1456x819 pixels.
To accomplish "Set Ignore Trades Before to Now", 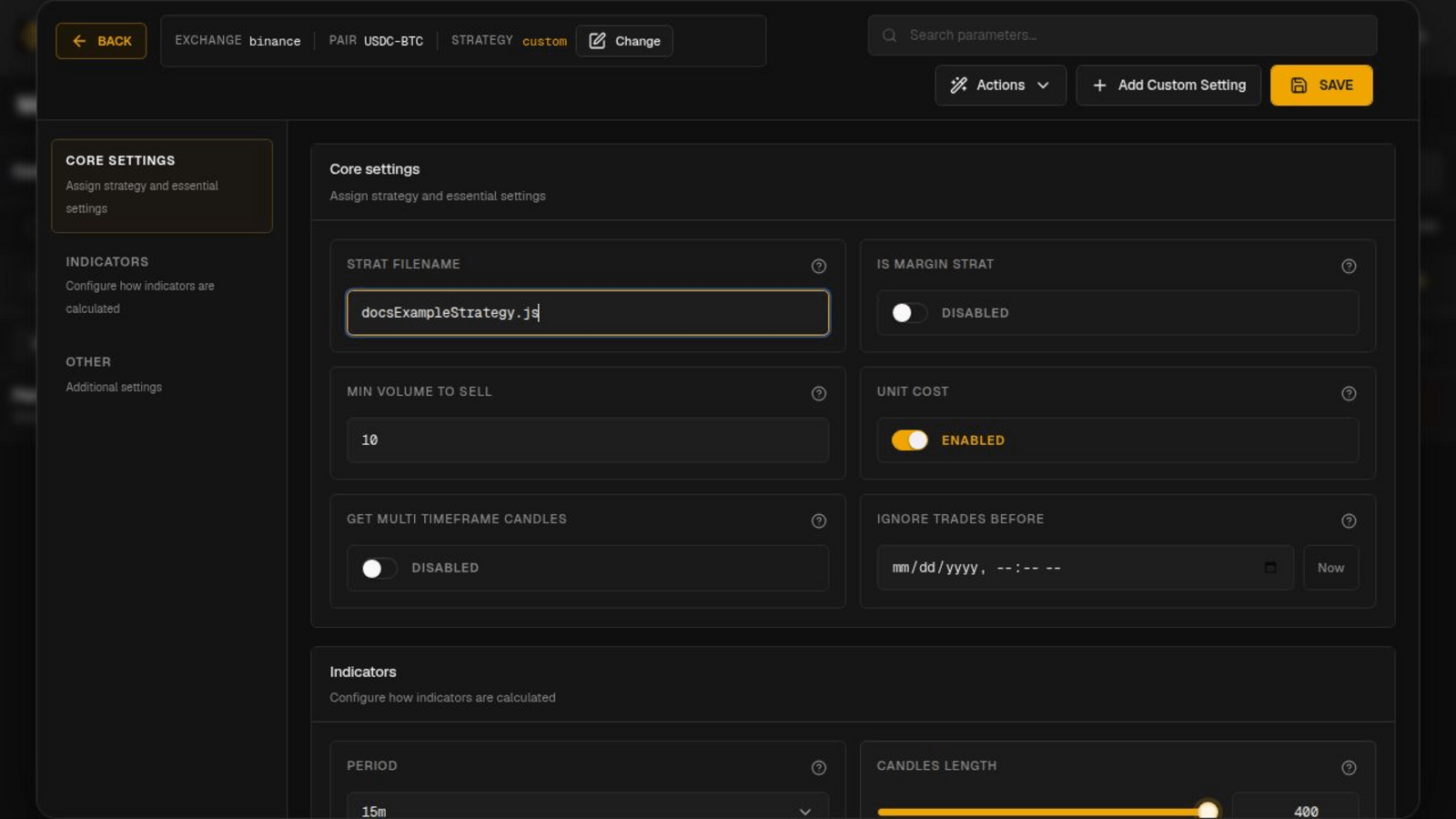I will [x=1330, y=568].
